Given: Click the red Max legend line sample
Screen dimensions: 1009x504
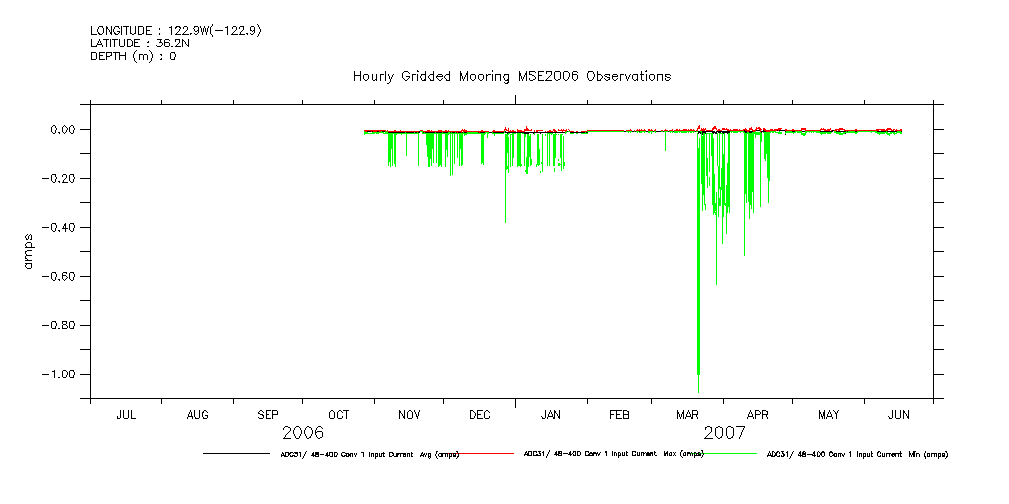Looking at the screenshot, I should (490, 454).
